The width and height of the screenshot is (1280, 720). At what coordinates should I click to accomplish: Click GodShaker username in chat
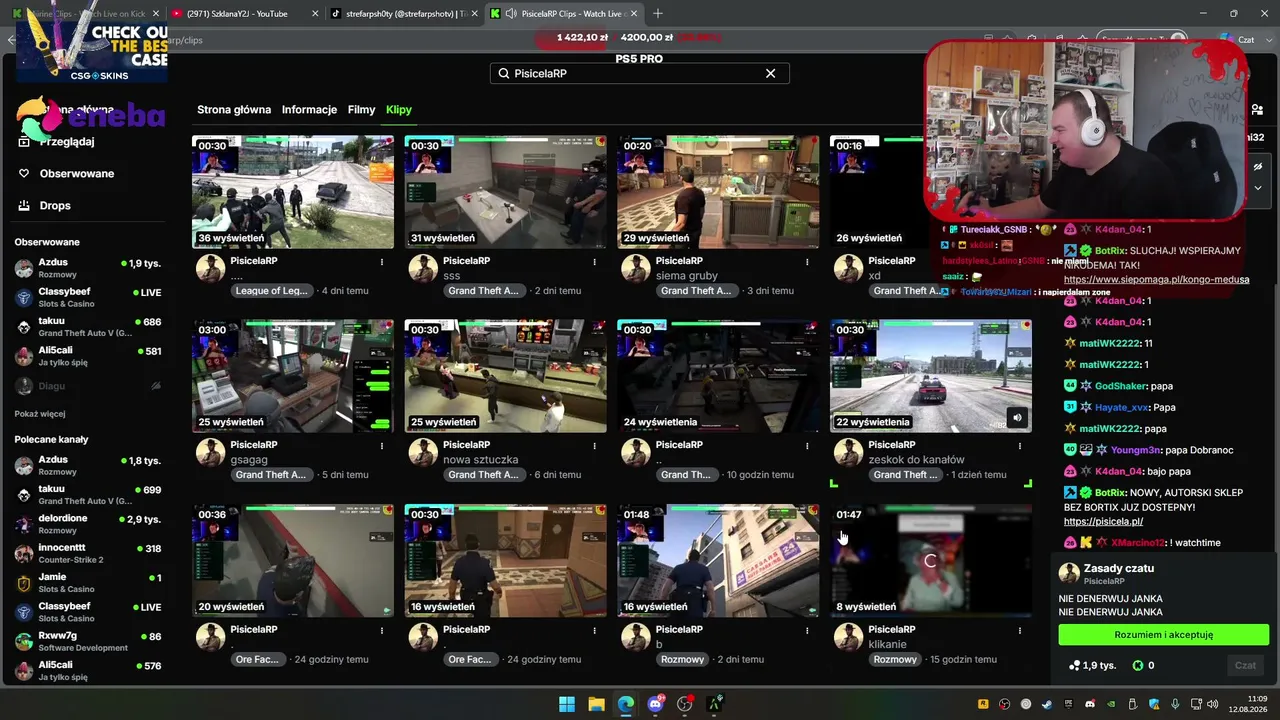coord(1120,386)
